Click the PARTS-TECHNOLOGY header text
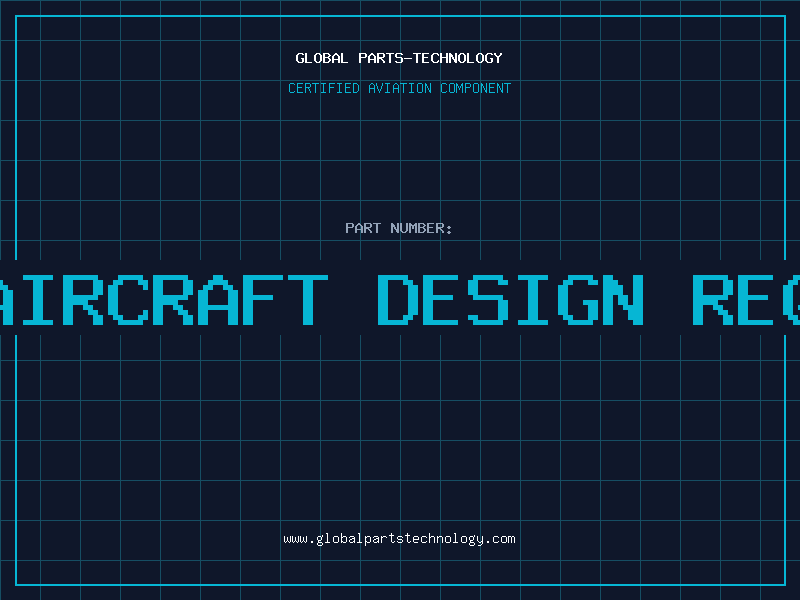 pos(430,58)
